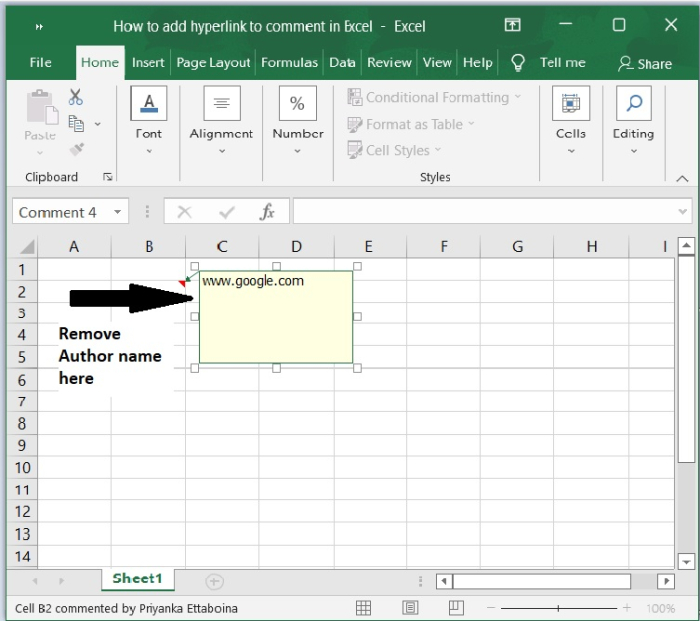Screen dimensions: 700x621
Task: Click the Ribbon Display Options icon
Action: point(512,25)
